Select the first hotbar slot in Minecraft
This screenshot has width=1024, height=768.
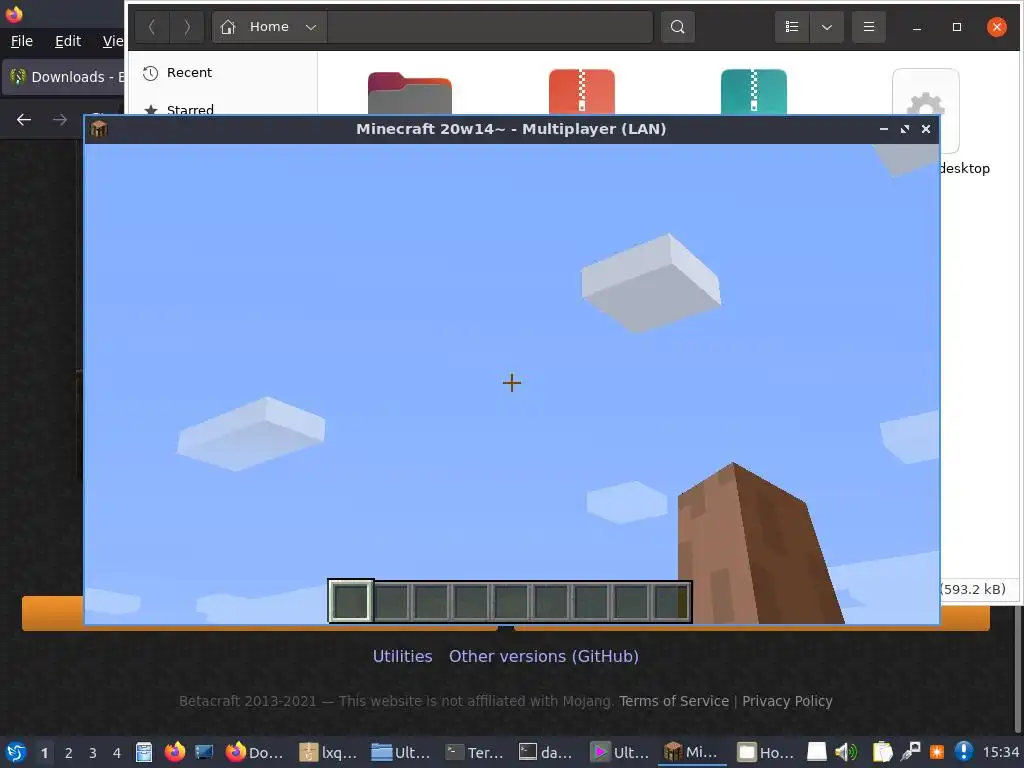pos(351,601)
